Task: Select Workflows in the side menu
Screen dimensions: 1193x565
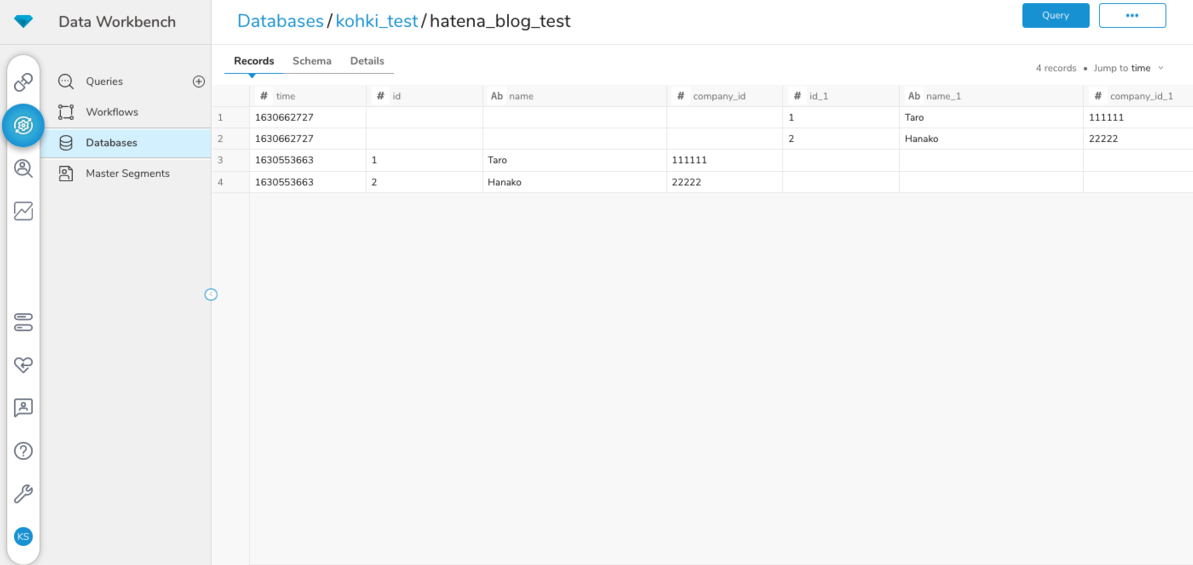Action: coord(112,112)
